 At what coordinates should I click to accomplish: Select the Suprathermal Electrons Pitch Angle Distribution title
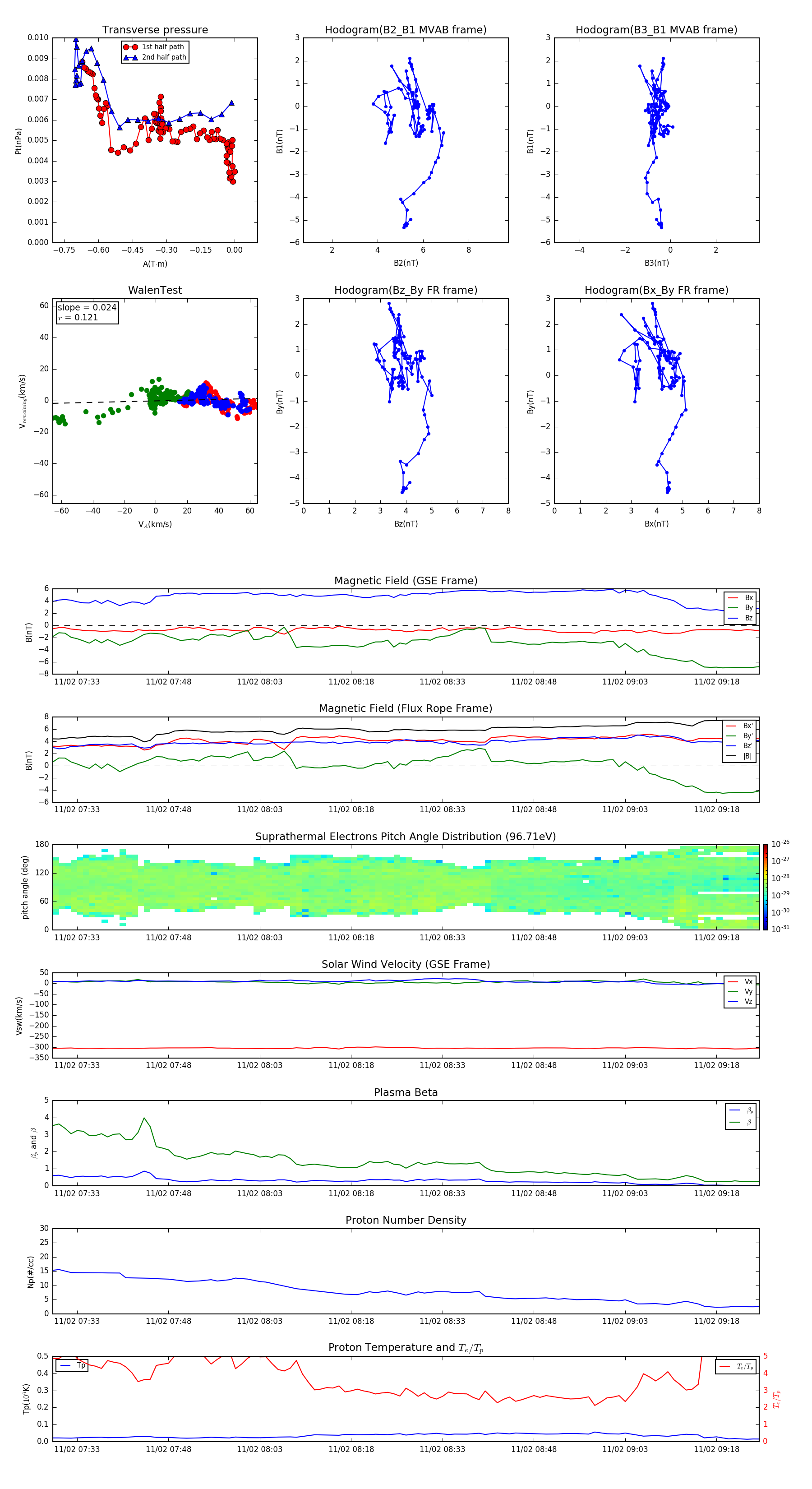(x=406, y=837)
